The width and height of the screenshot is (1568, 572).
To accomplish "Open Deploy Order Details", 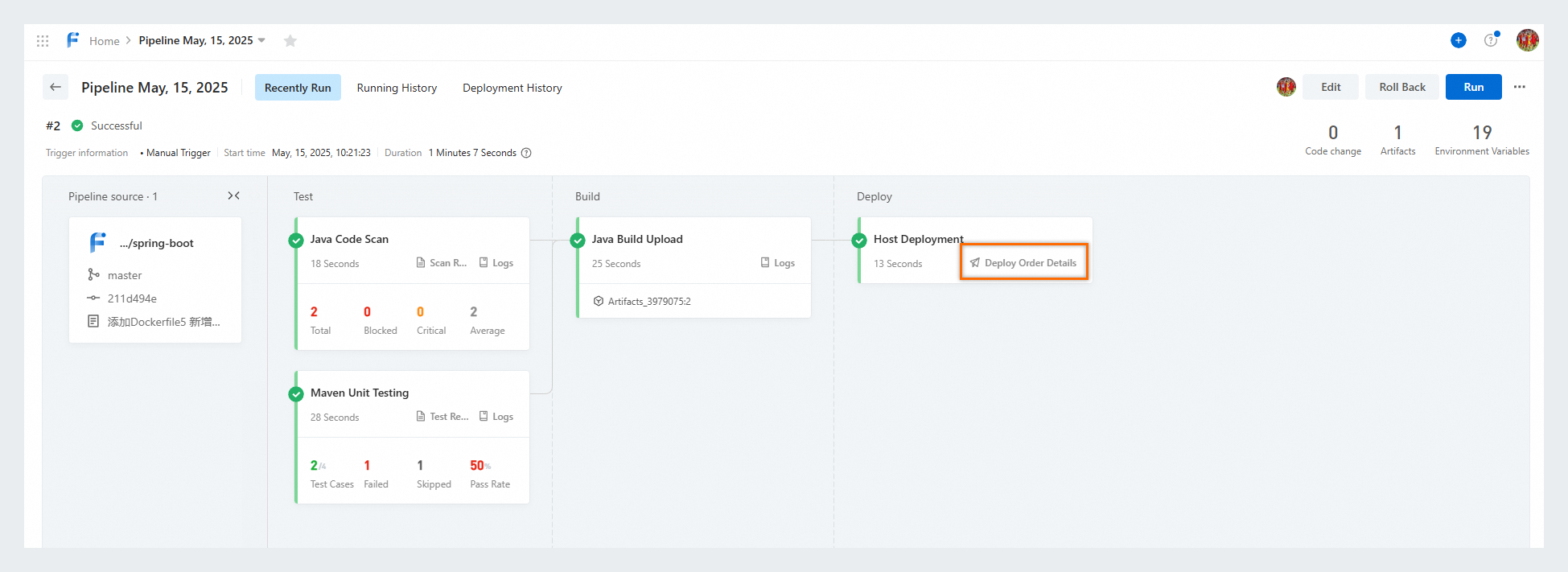I will 1023,262.
